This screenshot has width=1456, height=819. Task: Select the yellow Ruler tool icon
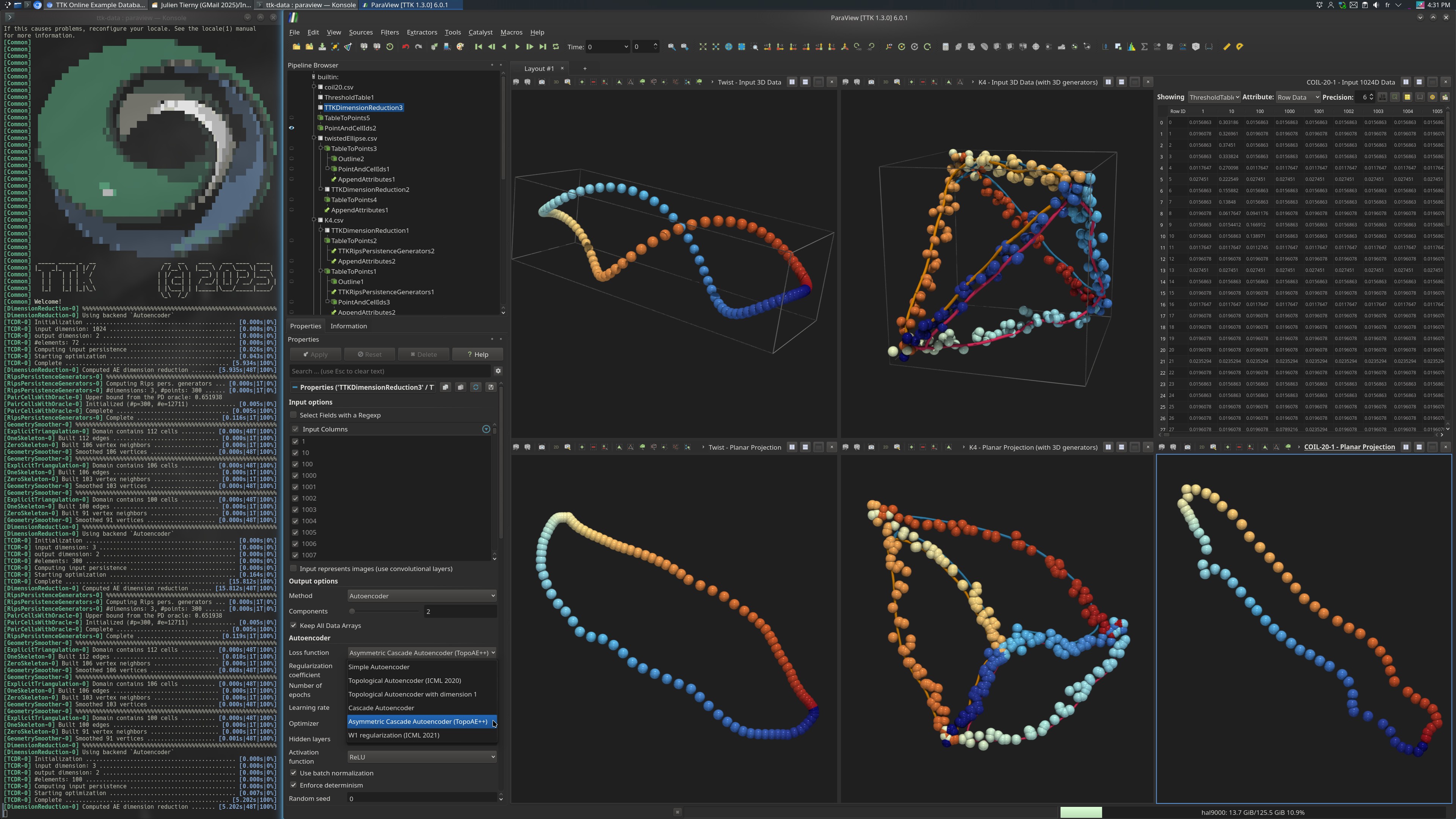tap(1227, 47)
